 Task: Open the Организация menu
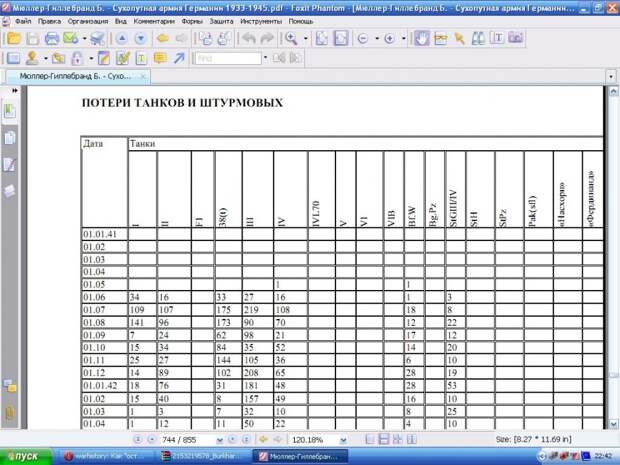tap(88, 21)
